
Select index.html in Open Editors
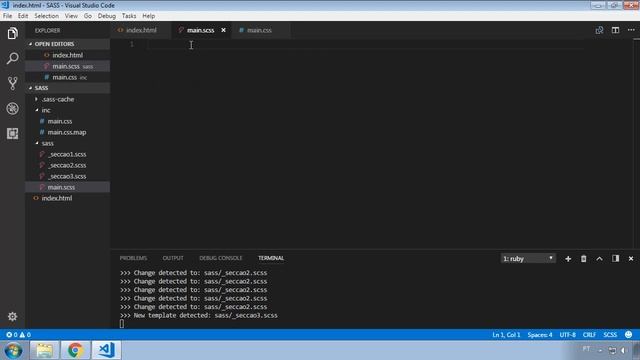(x=67, y=55)
